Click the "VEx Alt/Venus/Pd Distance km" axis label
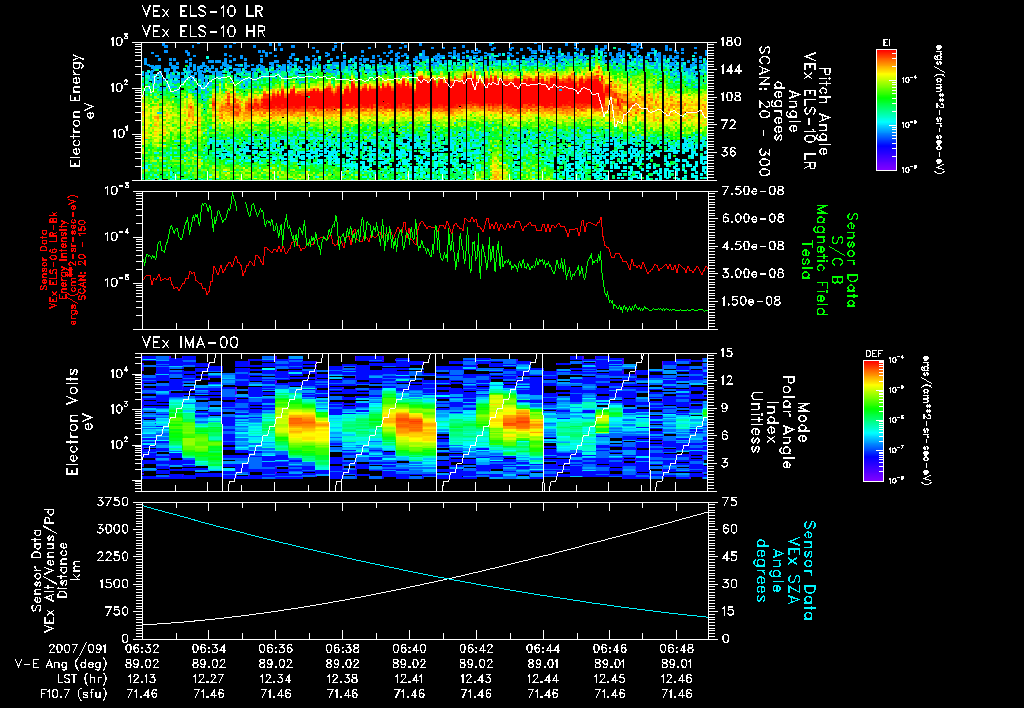Viewport: 1024px width, 708px height. (x=56, y=570)
